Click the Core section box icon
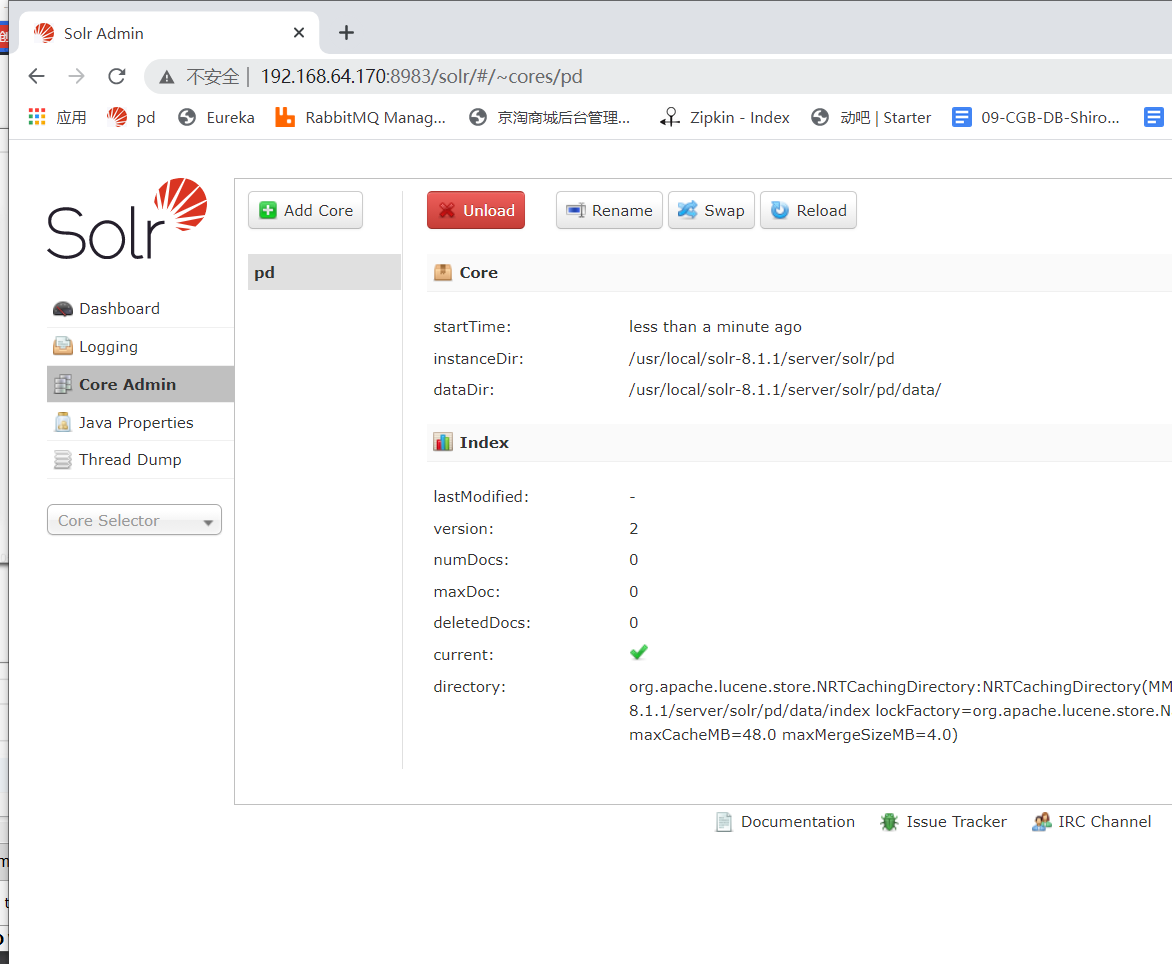This screenshot has height=964, width=1172. coord(442,272)
